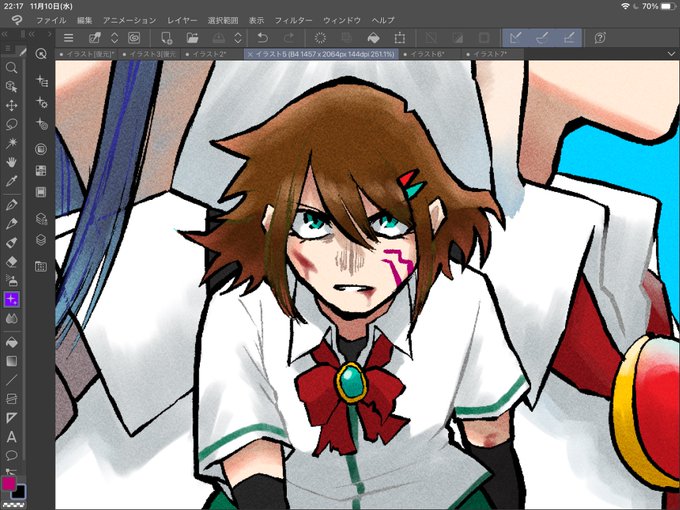Select the Operation object tool
680x510 pixels.
pyautogui.click(x=11, y=87)
